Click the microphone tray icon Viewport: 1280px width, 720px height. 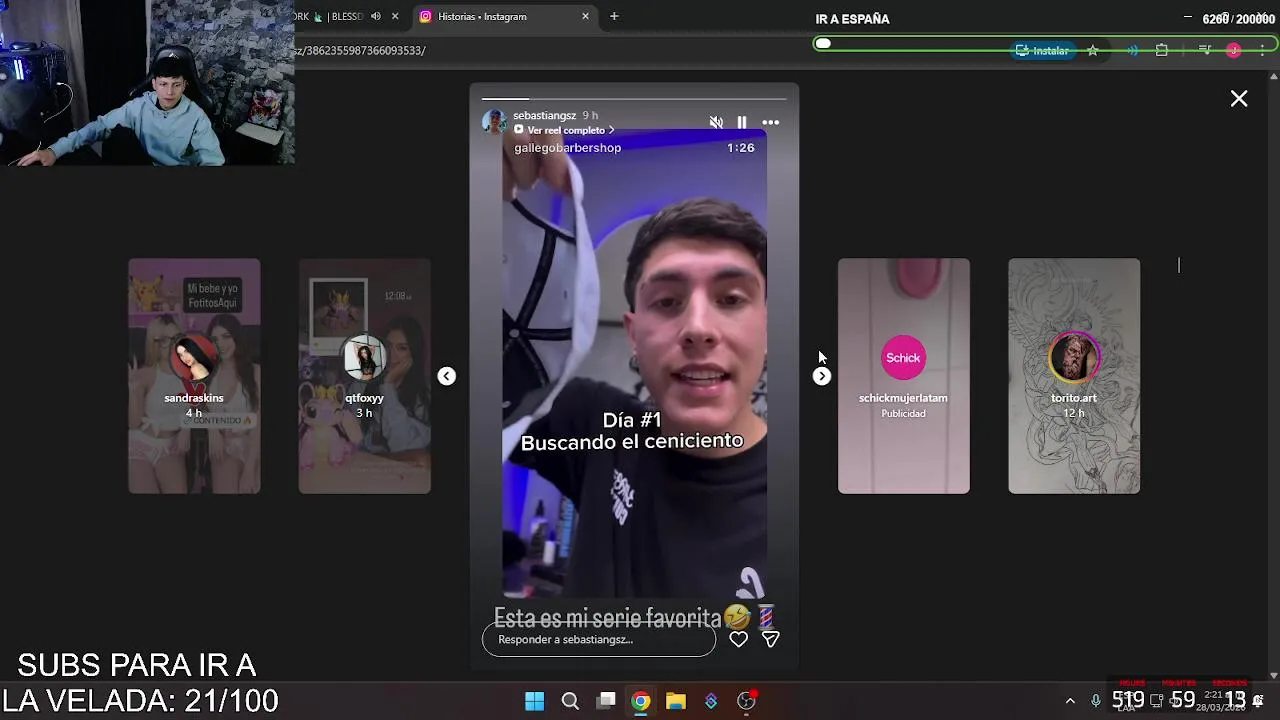pos(1096,701)
